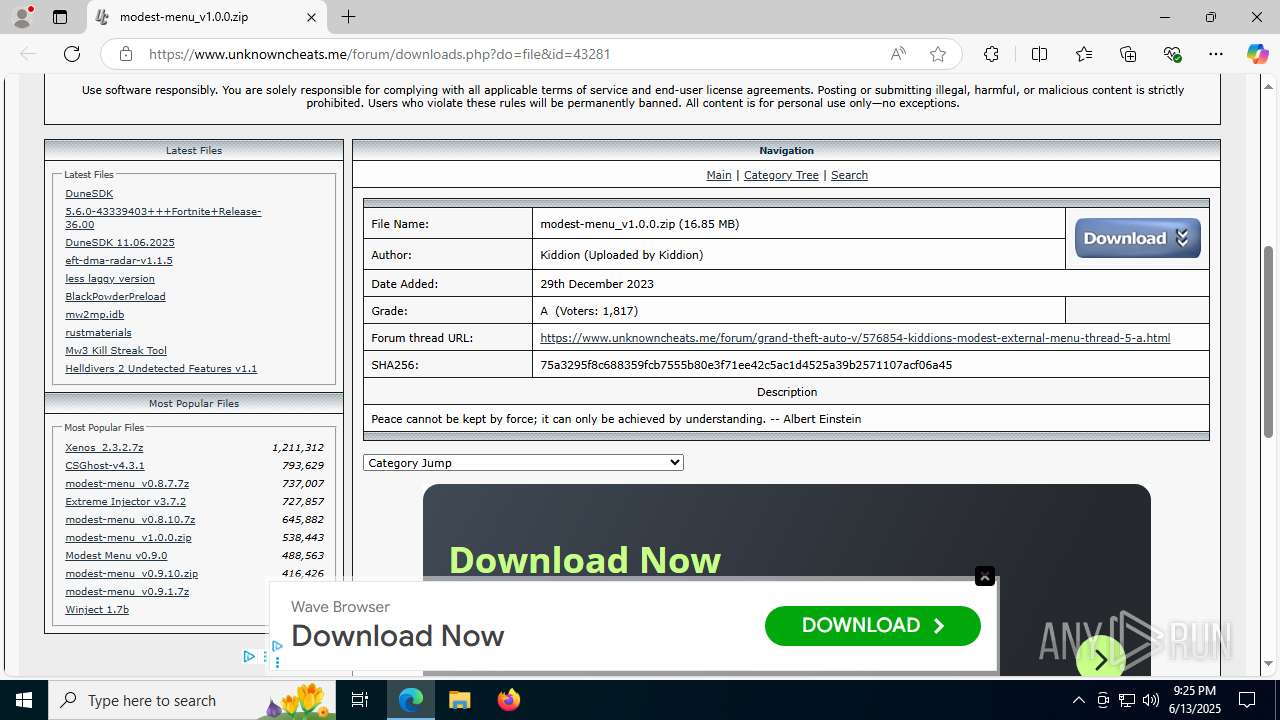This screenshot has height=720, width=1280.
Task: Show hidden tray icons
Action: point(1078,700)
